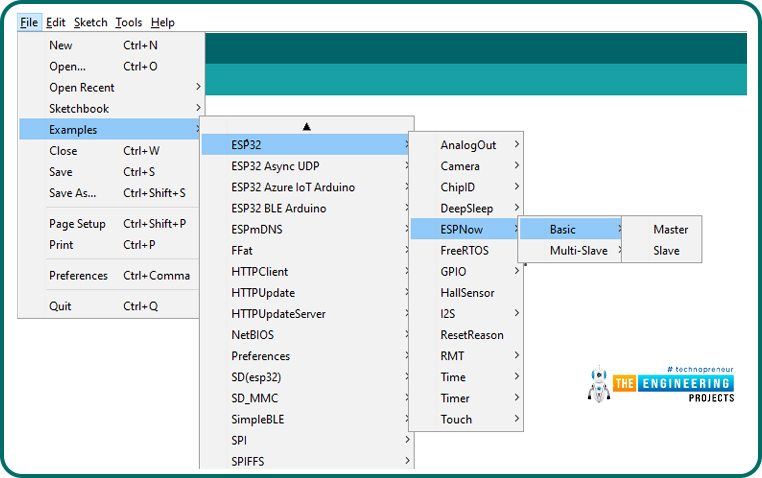Open the ESPmDNS examples submenu
This screenshot has width=762, height=478.
click(307, 229)
